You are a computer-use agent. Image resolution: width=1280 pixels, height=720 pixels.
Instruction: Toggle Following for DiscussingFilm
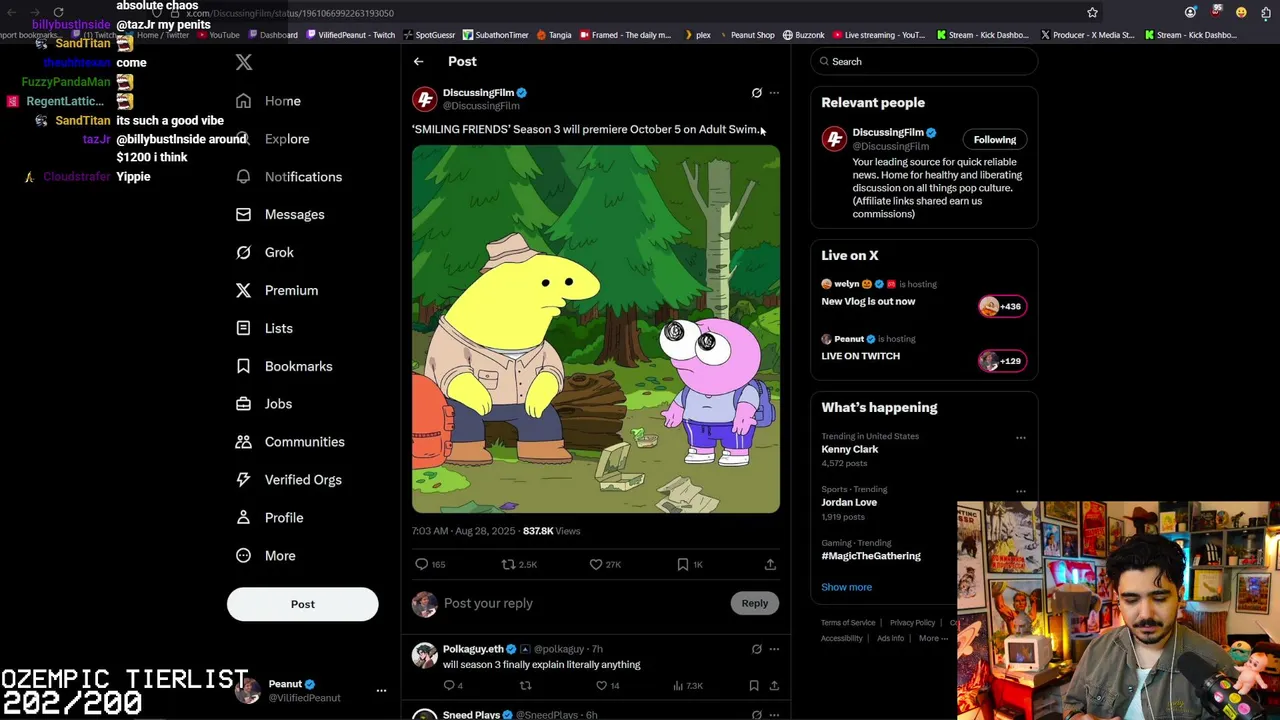(995, 140)
